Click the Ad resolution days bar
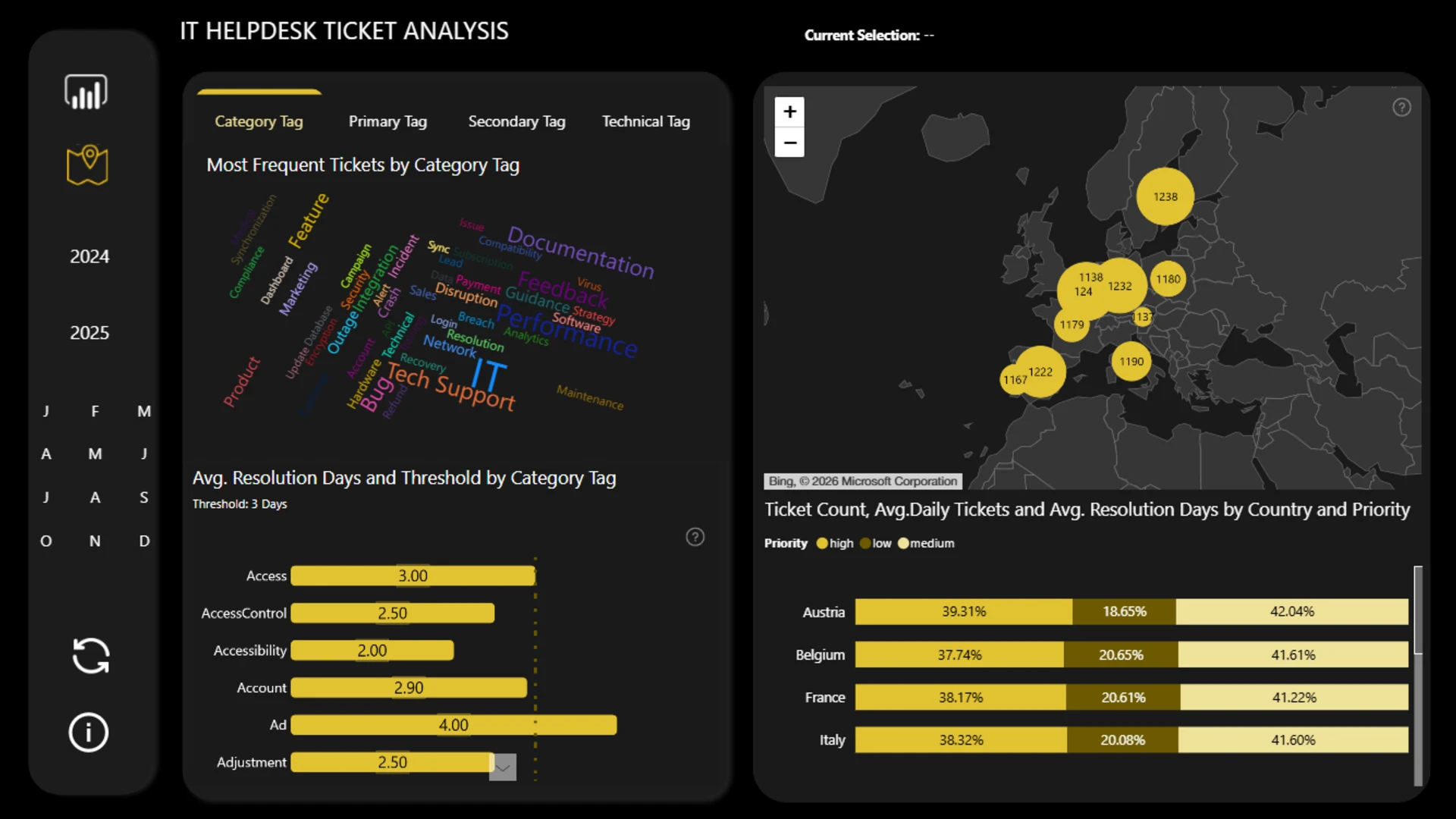1456x819 pixels. coord(453,725)
